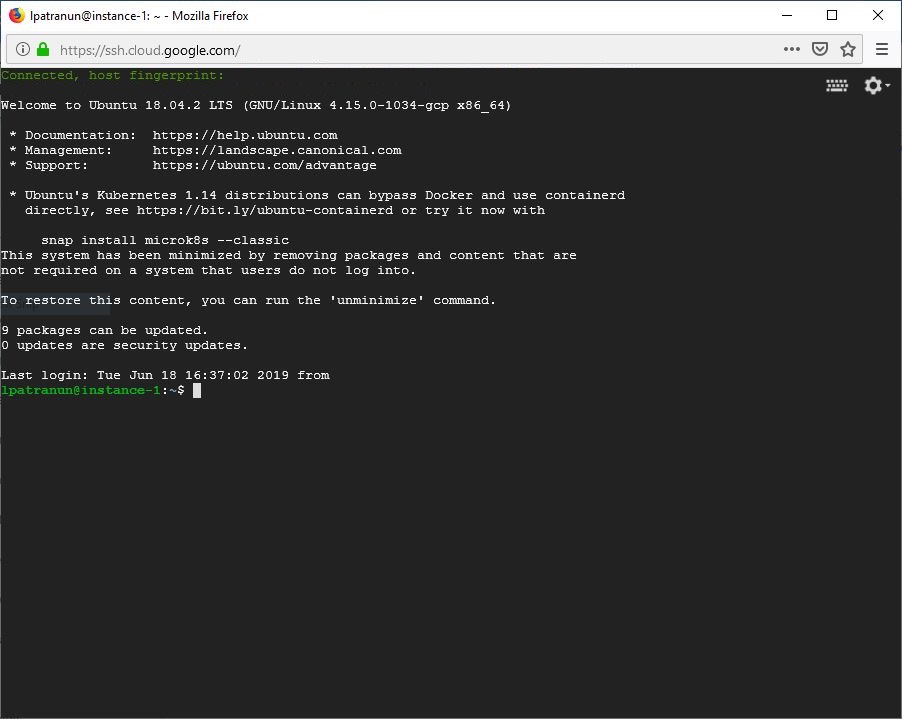Click the https://help.ubuntu.com text
Screen dimensions: 902x719
(x=245, y=135)
